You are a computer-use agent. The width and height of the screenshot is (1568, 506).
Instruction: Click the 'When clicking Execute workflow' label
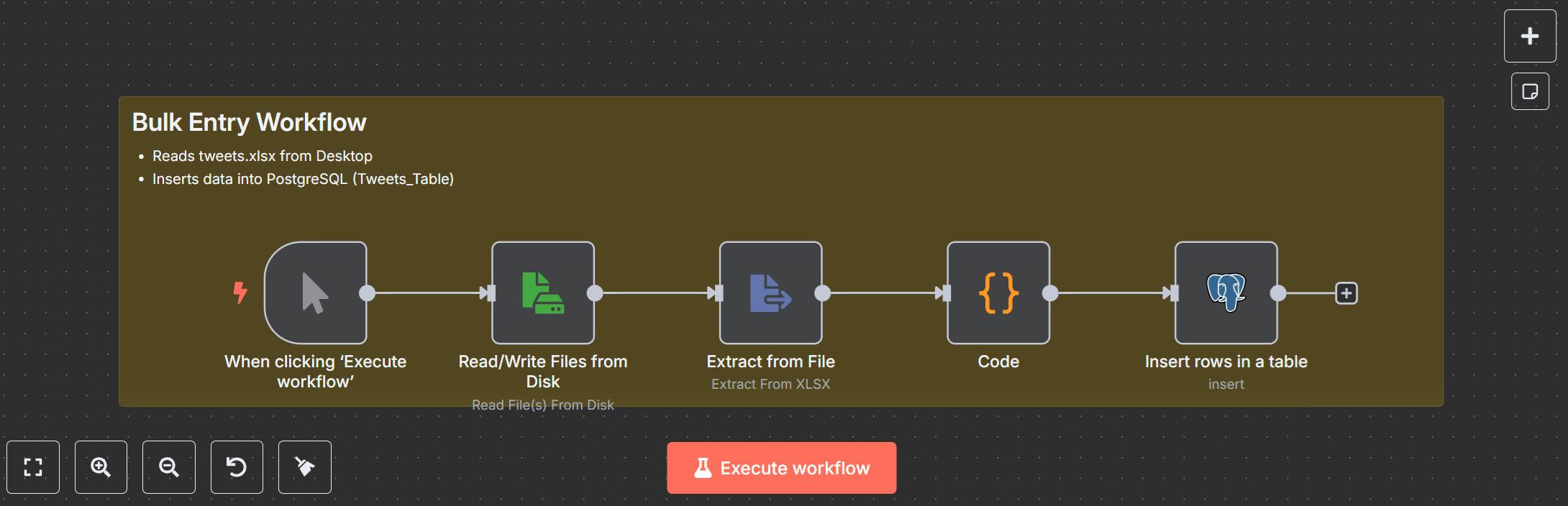(x=316, y=372)
